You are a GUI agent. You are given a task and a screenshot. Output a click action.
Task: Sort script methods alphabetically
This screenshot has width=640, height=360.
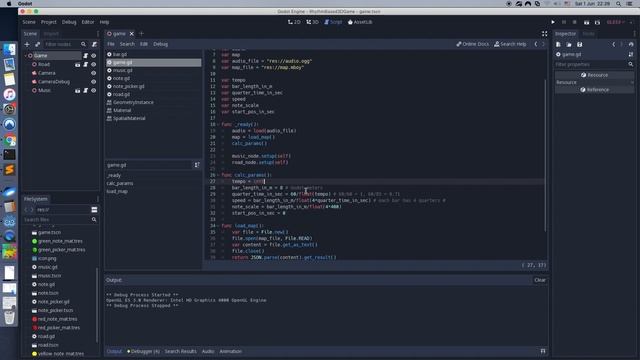pyautogui.click(x=197, y=165)
